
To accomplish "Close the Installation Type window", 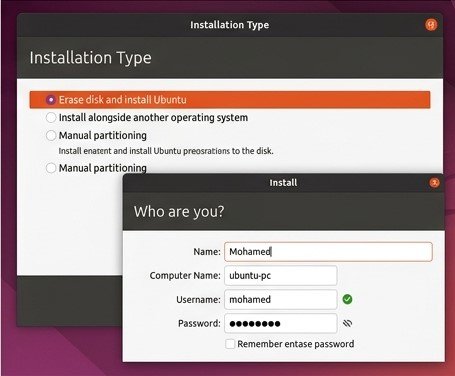I will coord(431,25).
